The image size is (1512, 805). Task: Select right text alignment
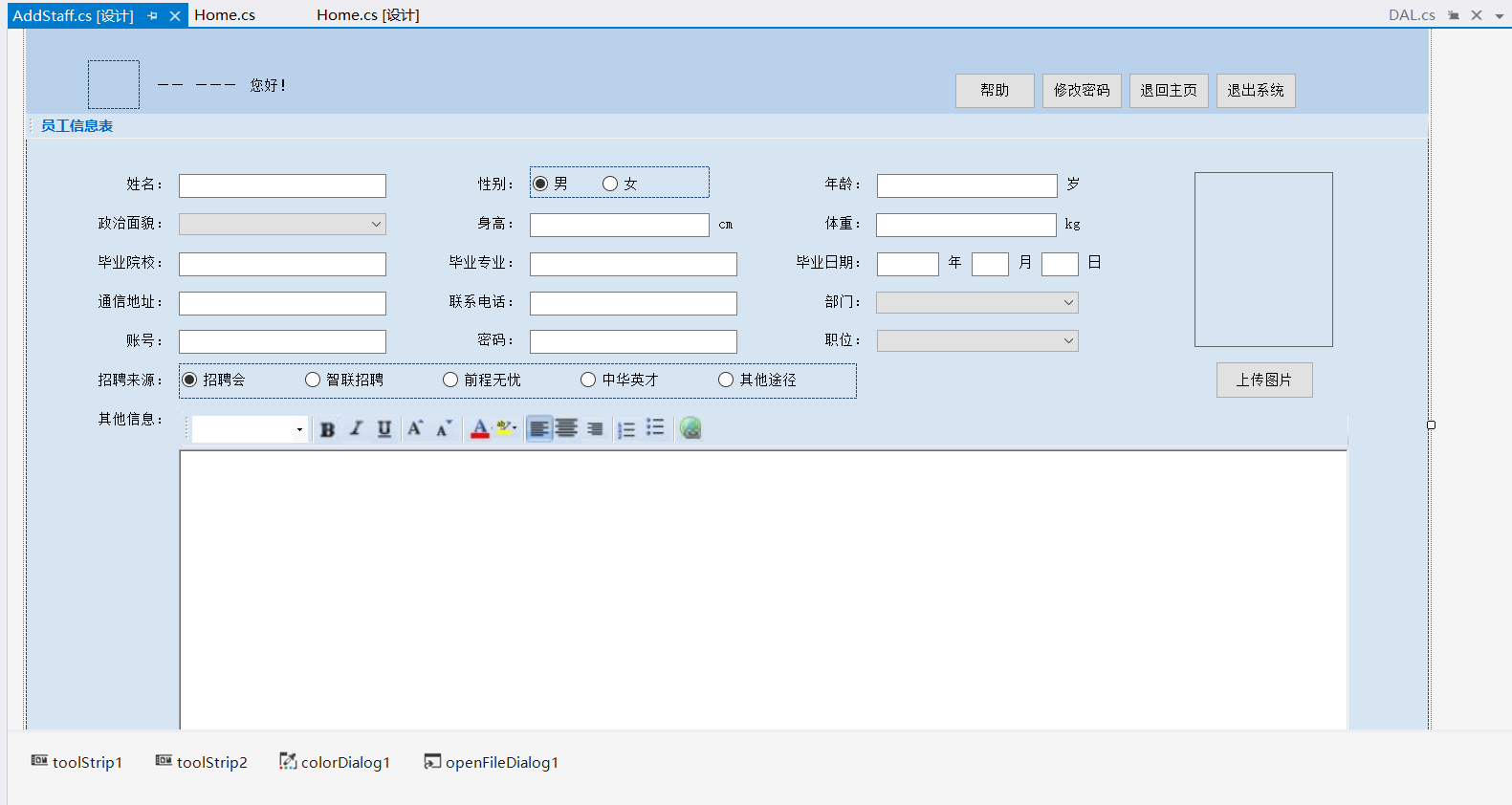tap(595, 429)
